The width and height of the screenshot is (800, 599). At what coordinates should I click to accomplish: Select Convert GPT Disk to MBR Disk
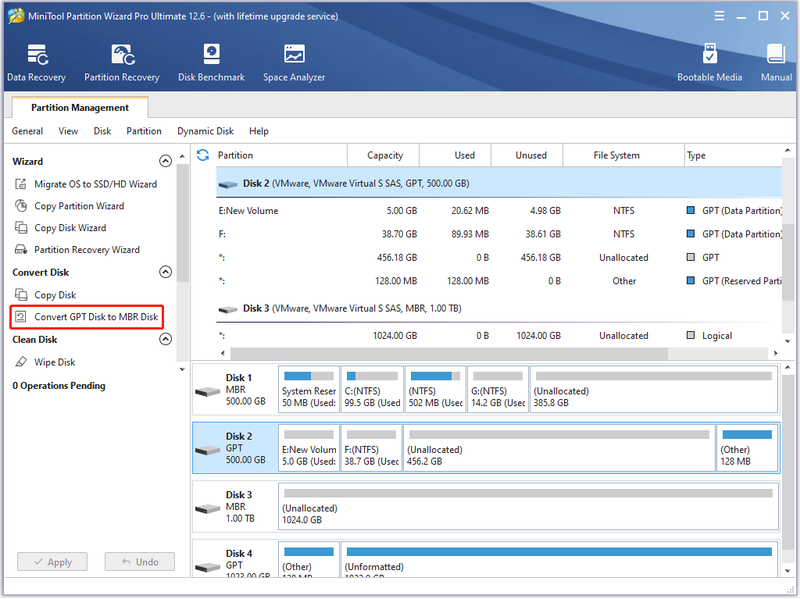point(86,317)
